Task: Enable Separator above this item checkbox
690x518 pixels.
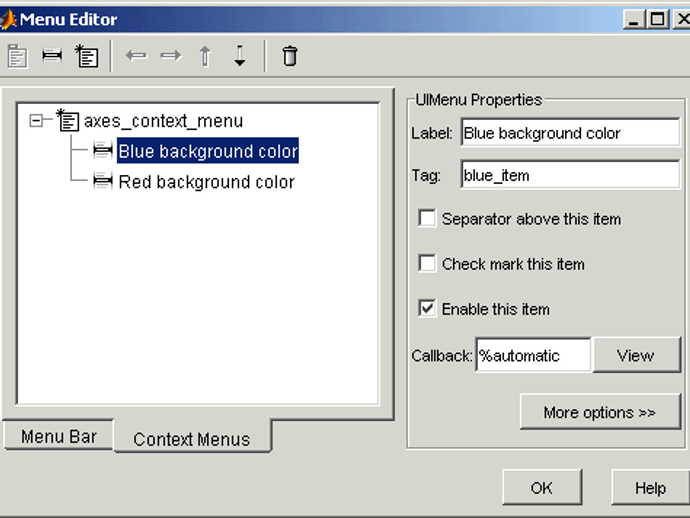Action: coord(427,218)
